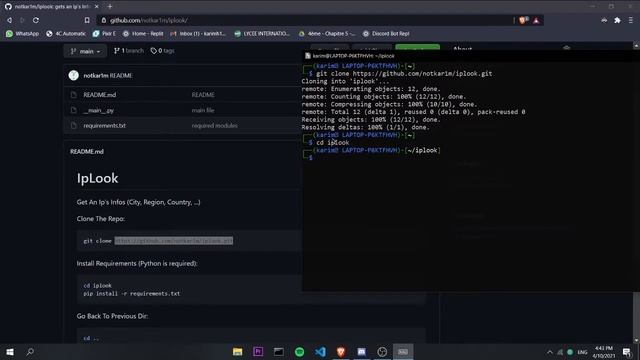Open File Explorer from the taskbar
640x360 pixels.
tap(238, 351)
